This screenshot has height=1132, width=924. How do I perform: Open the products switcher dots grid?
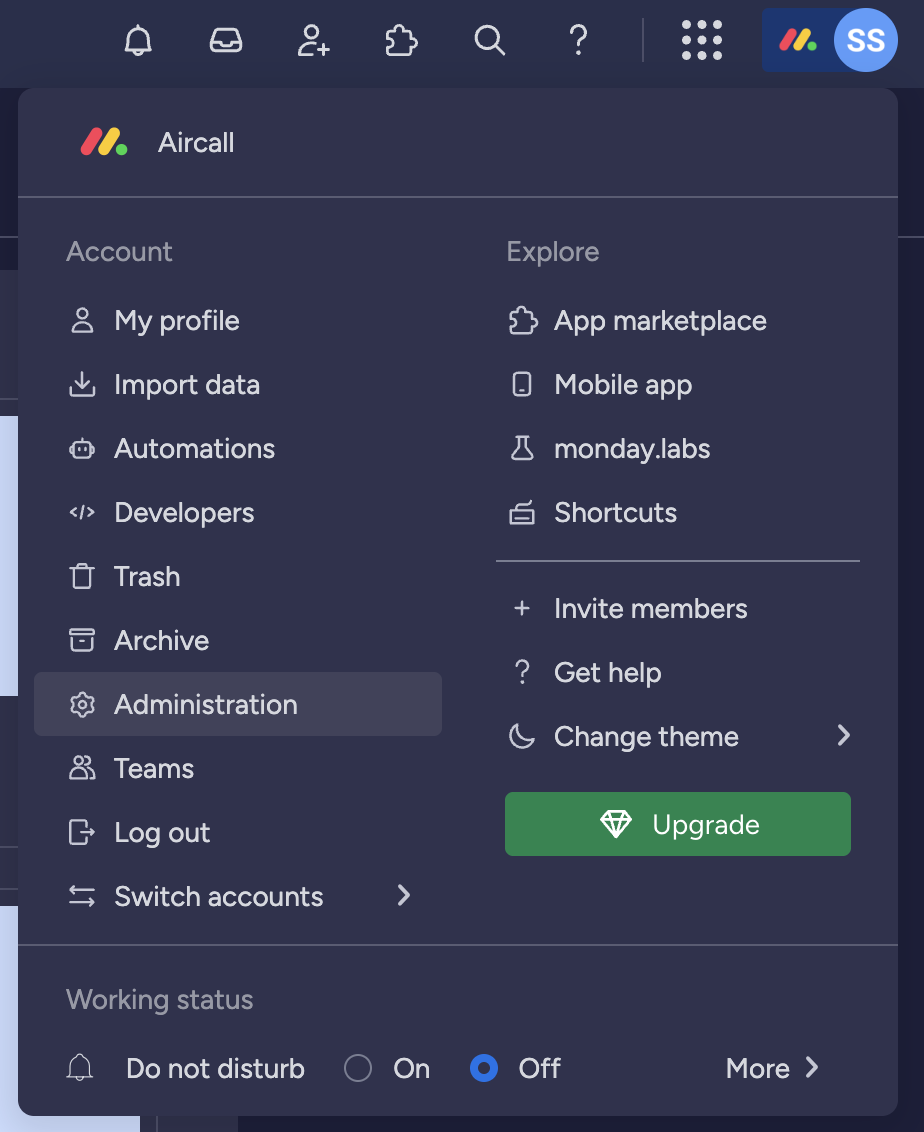click(x=702, y=40)
